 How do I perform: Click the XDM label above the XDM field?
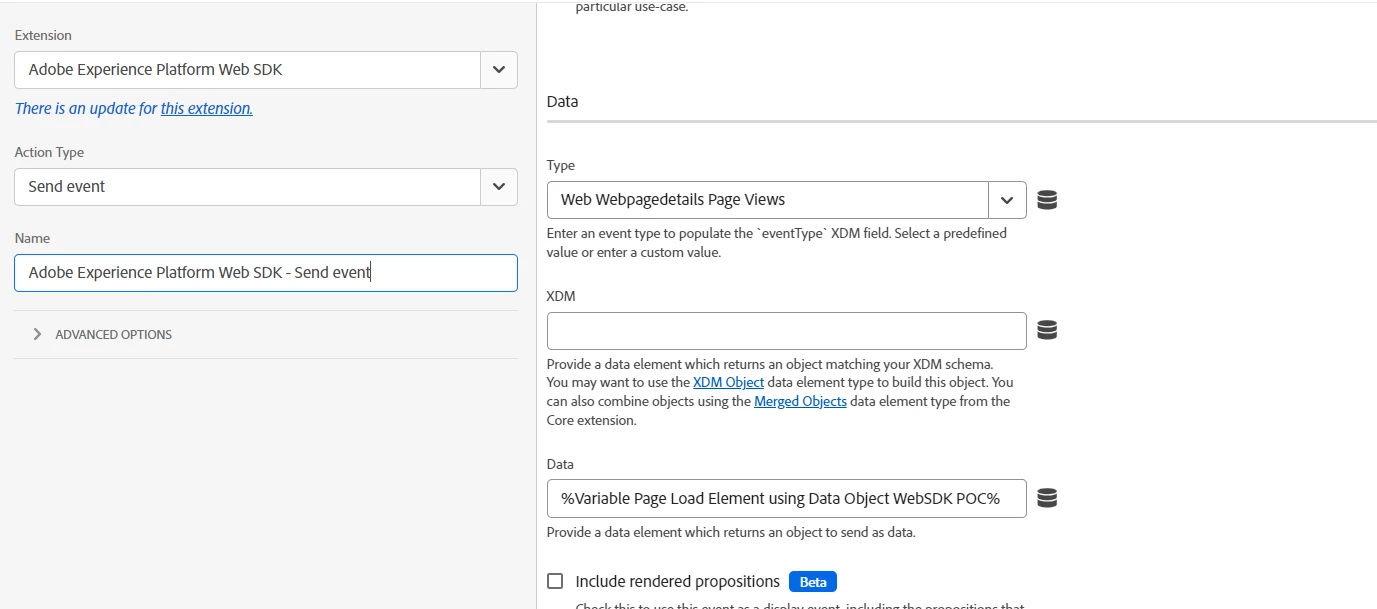561,297
